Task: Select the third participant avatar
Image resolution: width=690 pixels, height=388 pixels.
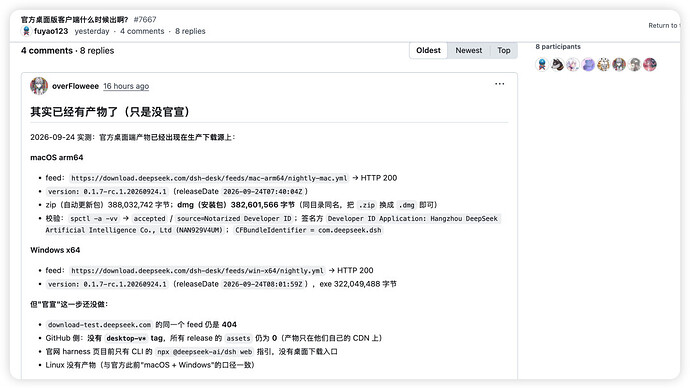Action: point(573,65)
